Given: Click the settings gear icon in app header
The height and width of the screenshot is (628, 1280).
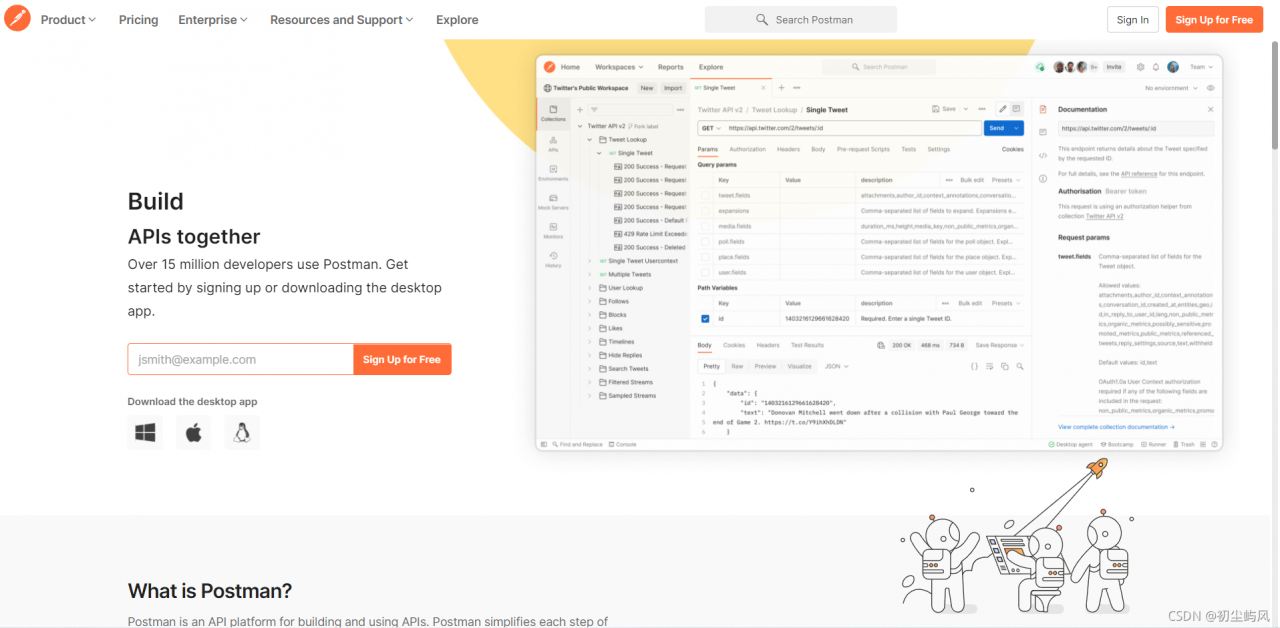Looking at the screenshot, I should coord(1140,67).
